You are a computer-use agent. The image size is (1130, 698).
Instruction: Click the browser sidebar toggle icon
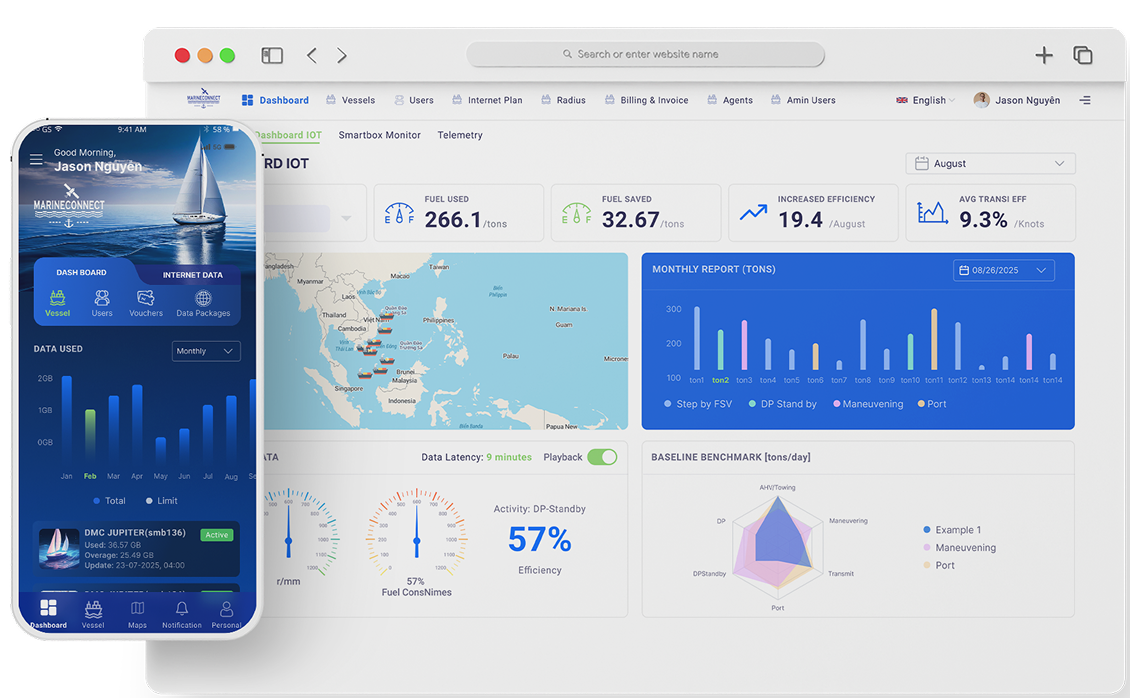(x=272, y=56)
